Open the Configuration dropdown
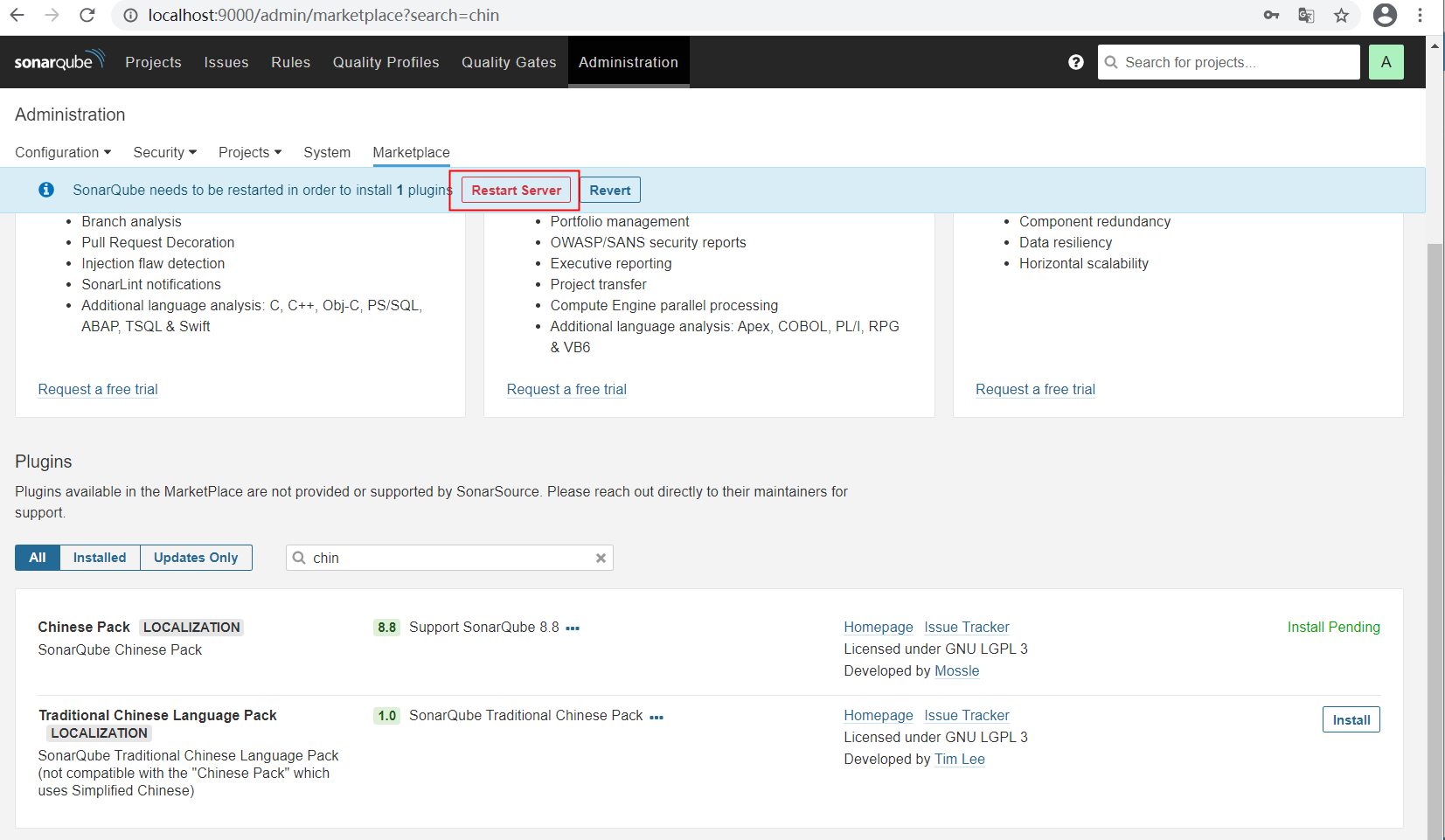This screenshot has height=840, width=1445. (x=63, y=152)
